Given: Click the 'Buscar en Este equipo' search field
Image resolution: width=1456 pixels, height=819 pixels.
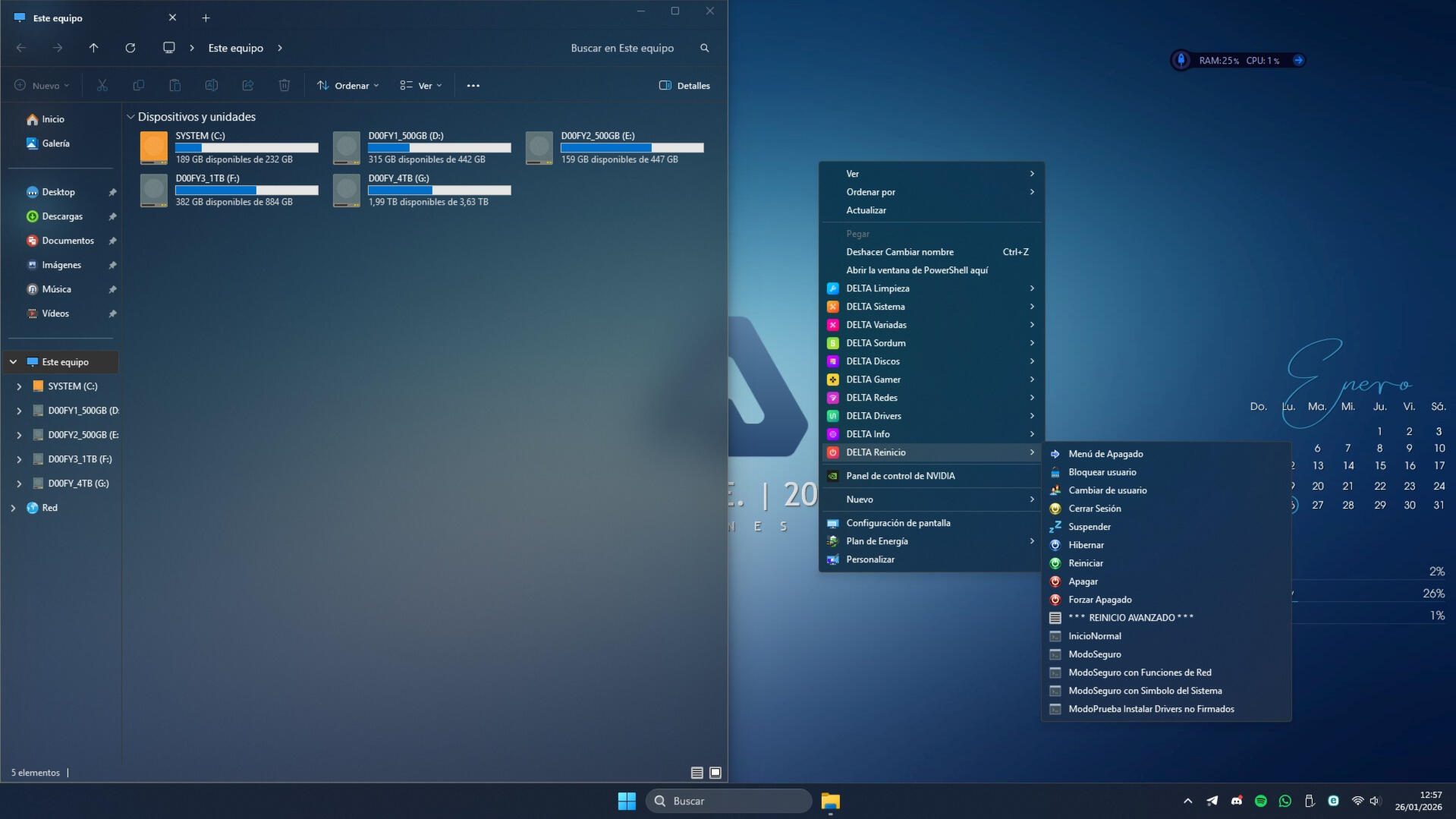Looking at the screenshot, I should point(622,48).
